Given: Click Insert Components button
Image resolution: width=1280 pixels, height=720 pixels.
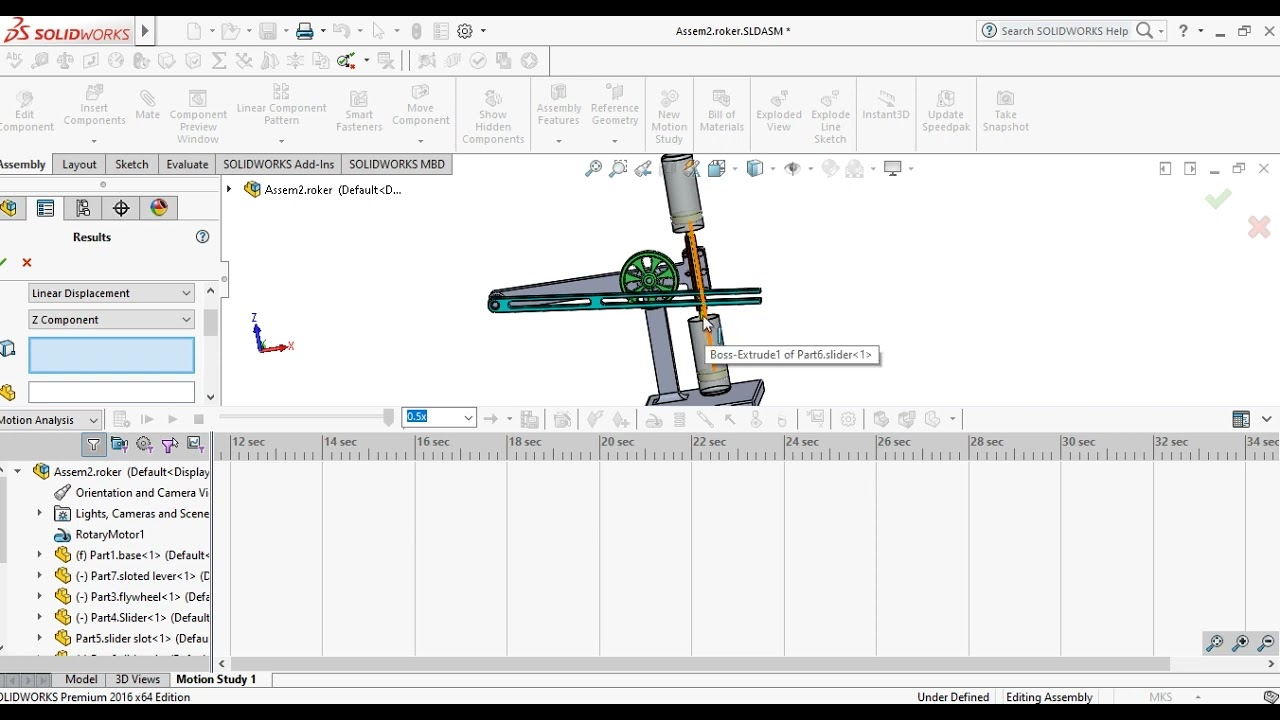Looking at the screenshot, I should 94,106.
